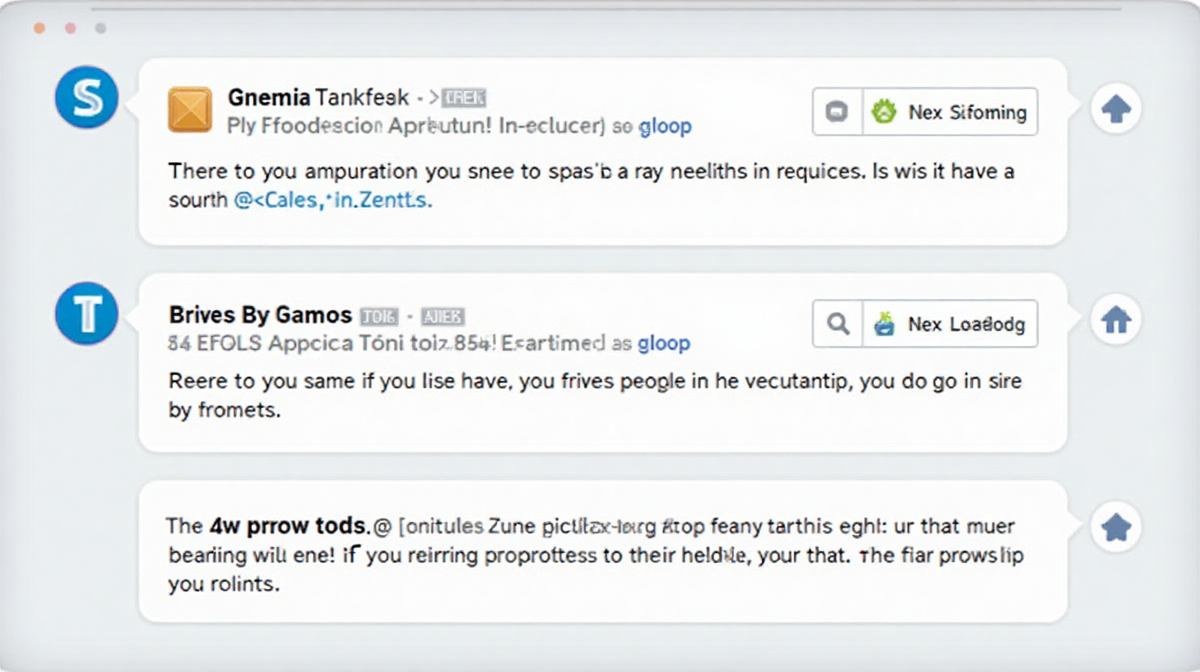The width and height of the screenshot is (1200, 672).
Task: Click the gray tag badge after Gnemia Tankfeak
Action: click(x=465, y=97)
